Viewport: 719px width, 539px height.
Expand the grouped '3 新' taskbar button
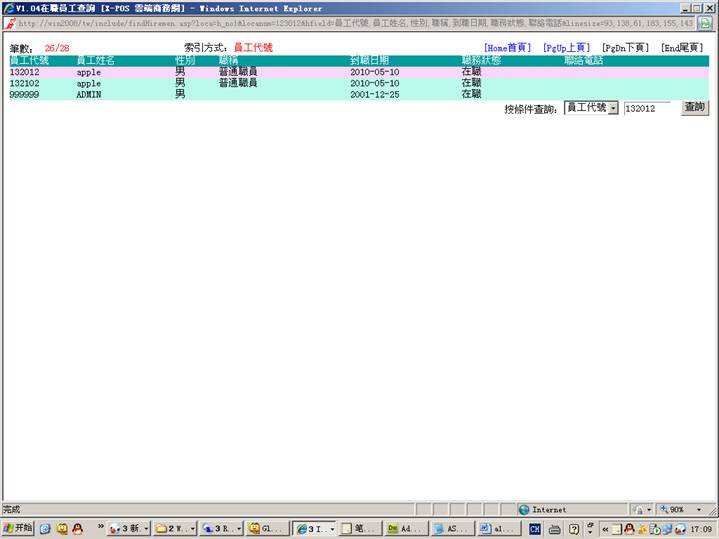(147, 528)
